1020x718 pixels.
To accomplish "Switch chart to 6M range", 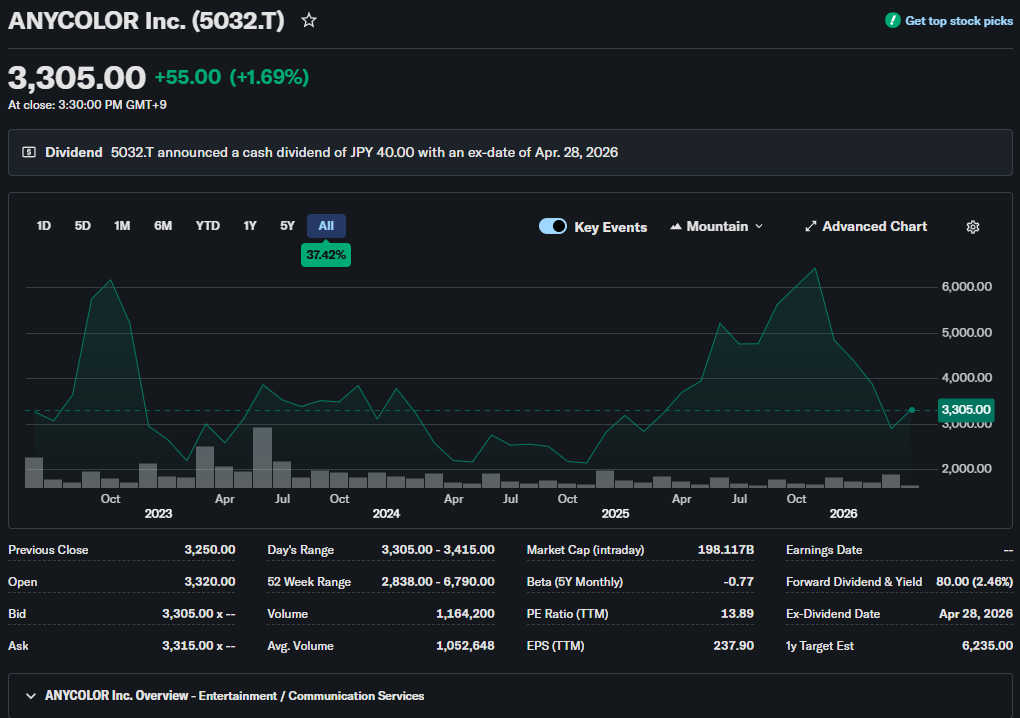I will pyautogui.click(x=163, y=226).
